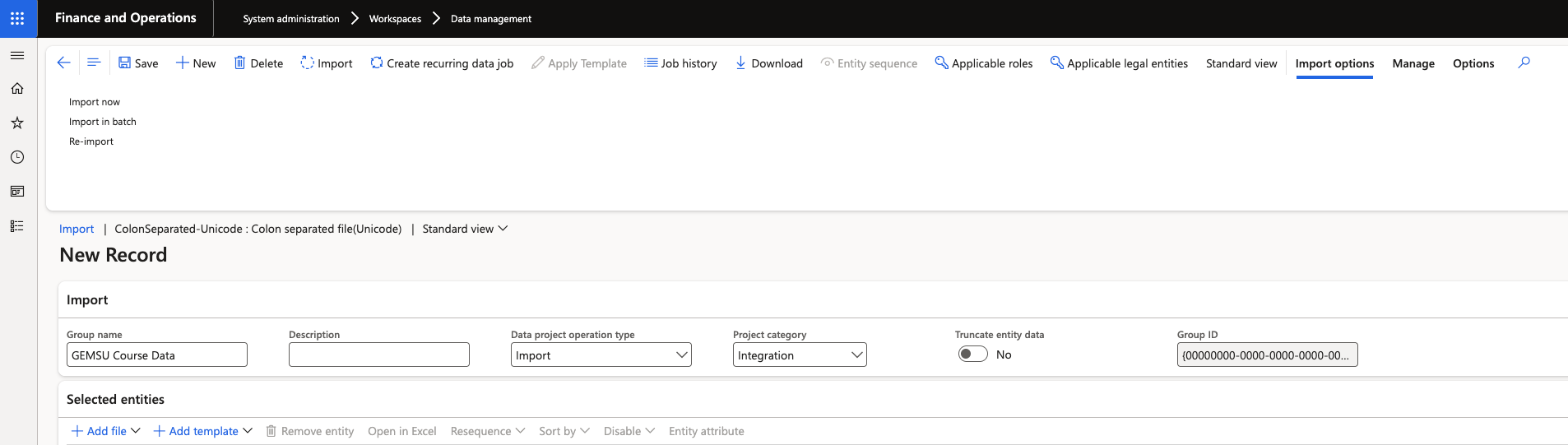Open the Manage tab
This screenshot has height=445, width=1568.
pyautogui.click(x=1413, y=63)
